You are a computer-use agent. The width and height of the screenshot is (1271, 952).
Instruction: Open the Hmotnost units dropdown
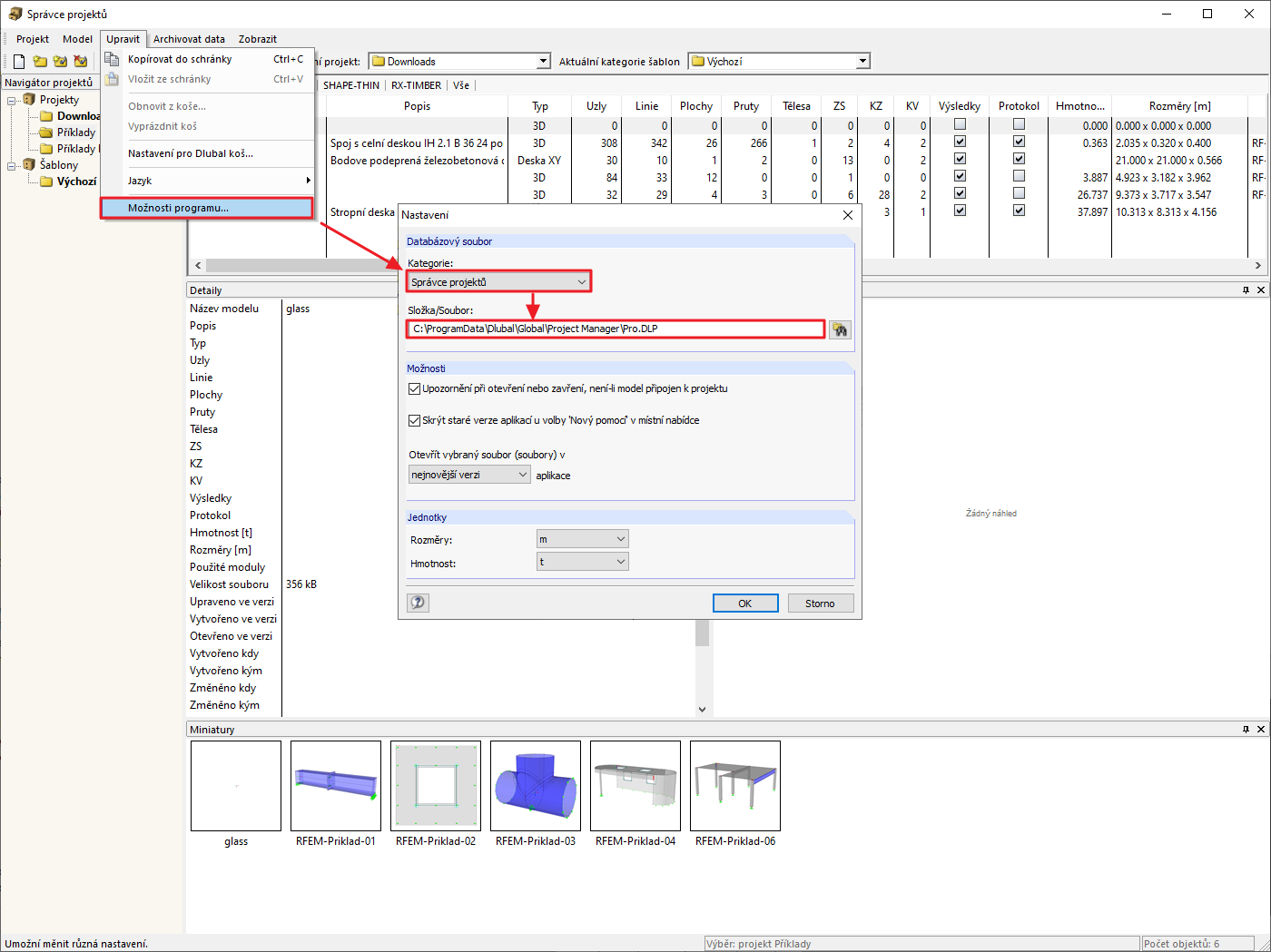[583, 562]
